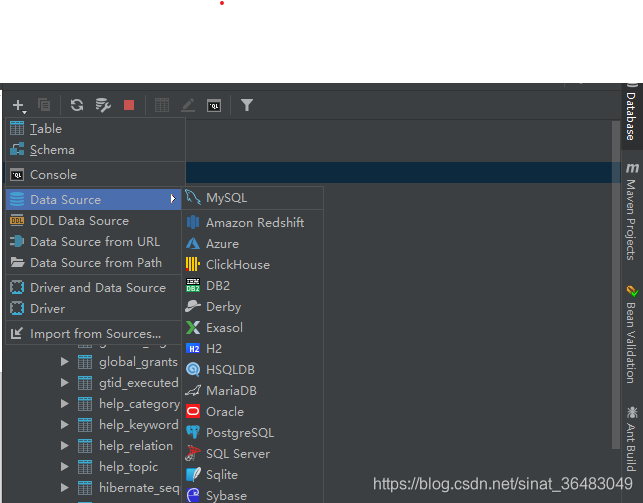
Task: Choose Data Source from Path
Action: (x=93, y=263)
